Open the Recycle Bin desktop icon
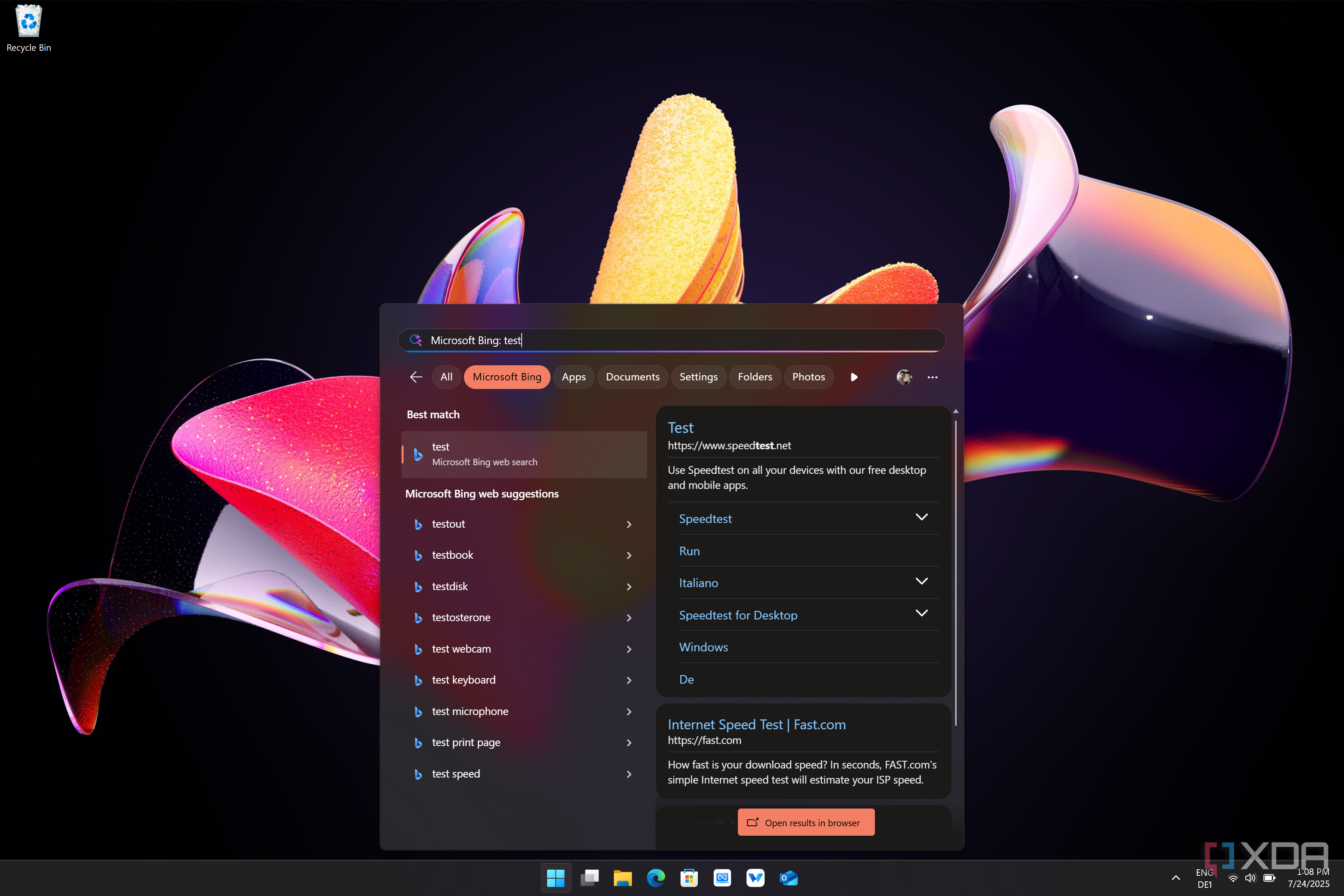 click(28, 28)
